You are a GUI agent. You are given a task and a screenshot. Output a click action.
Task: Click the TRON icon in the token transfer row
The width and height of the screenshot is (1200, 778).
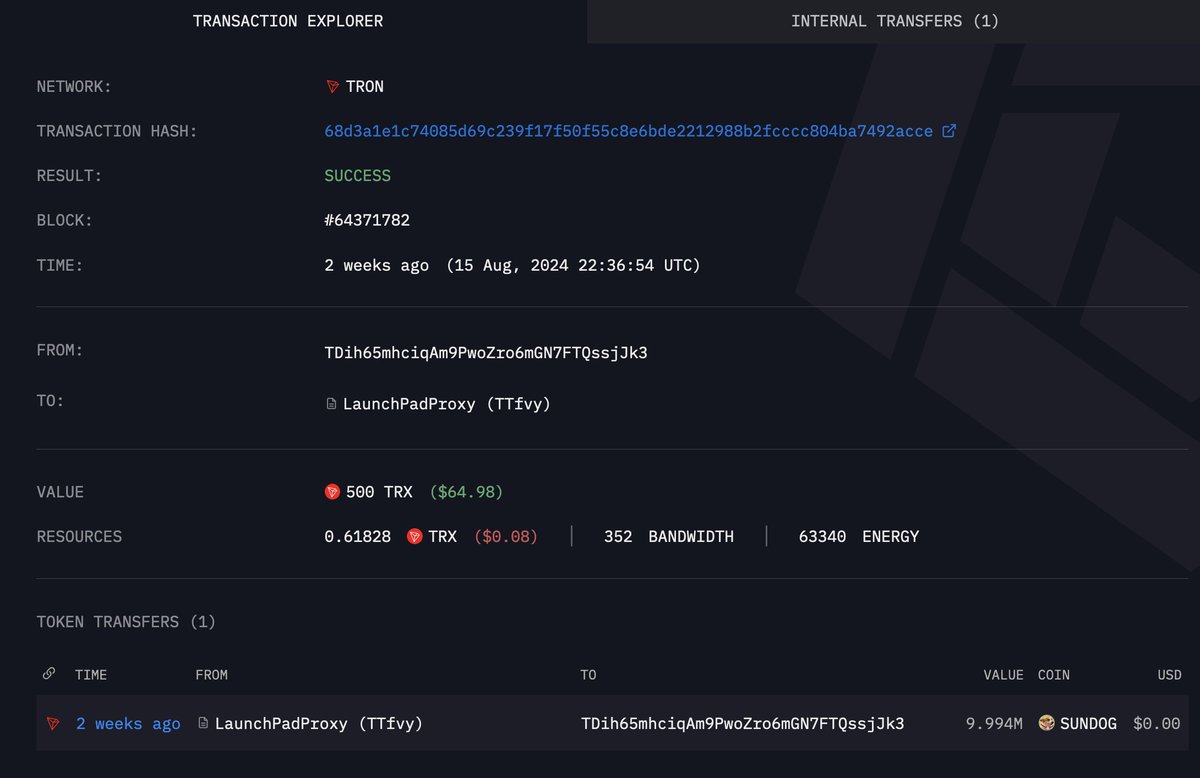point(53,724)
